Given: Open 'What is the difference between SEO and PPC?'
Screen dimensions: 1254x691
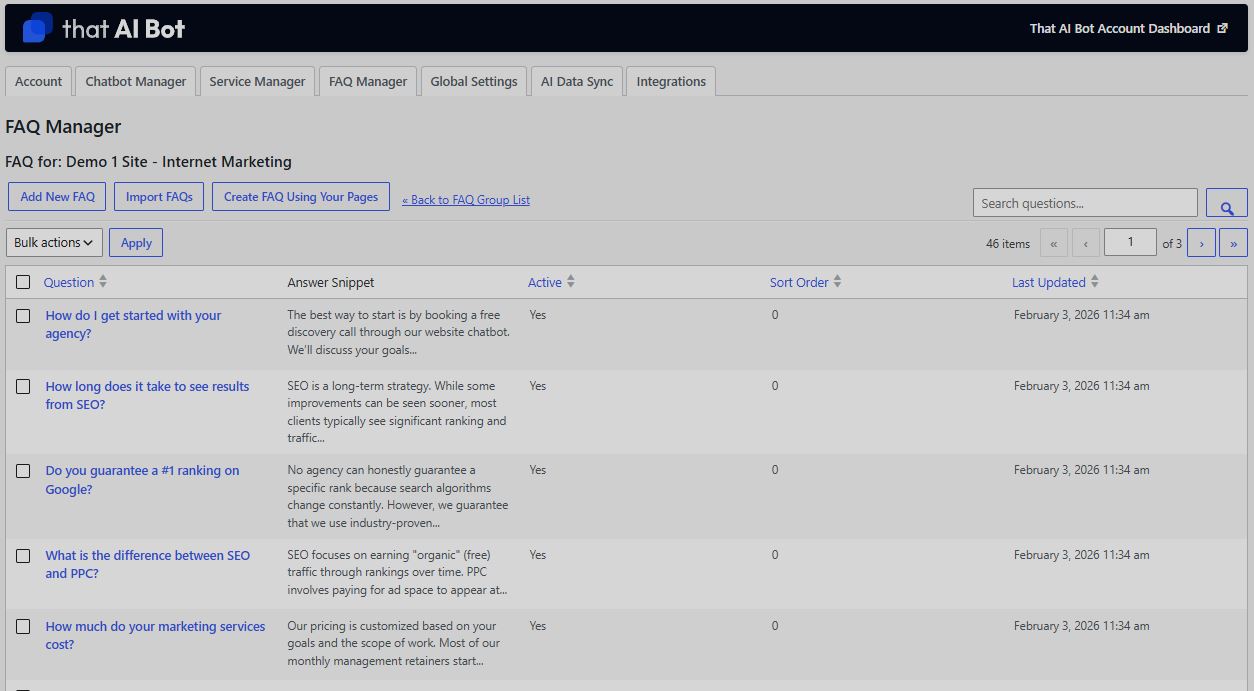Looking at the screenshot, I should 147,565.
